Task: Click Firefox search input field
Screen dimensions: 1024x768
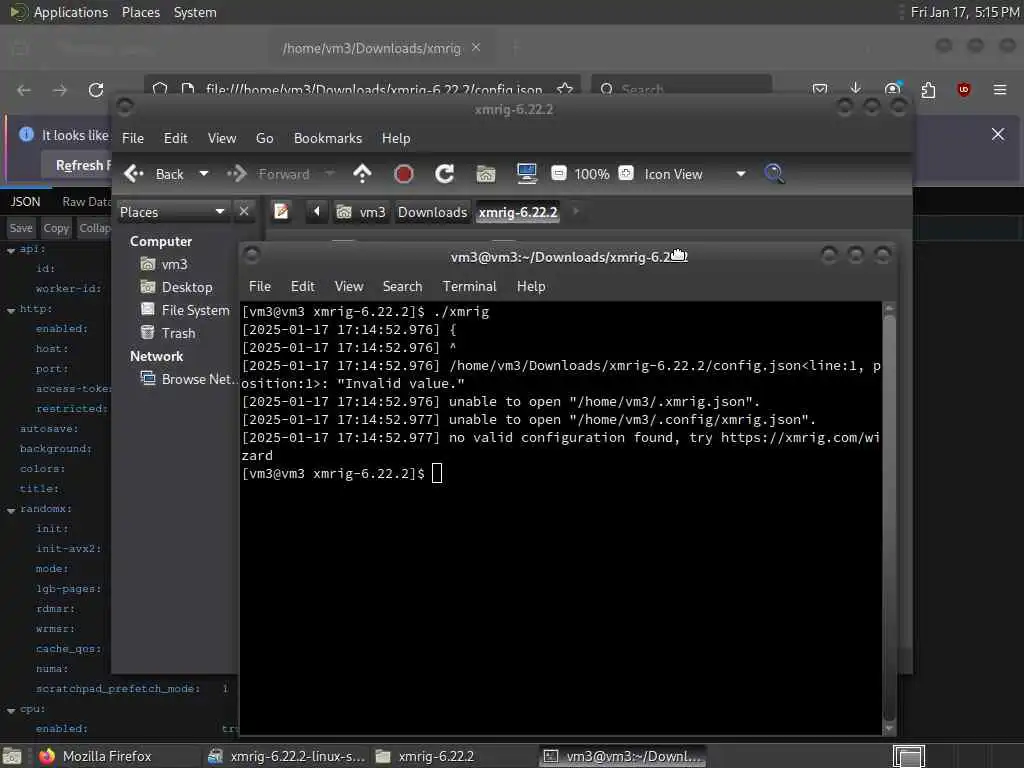Action: [682, 88]
